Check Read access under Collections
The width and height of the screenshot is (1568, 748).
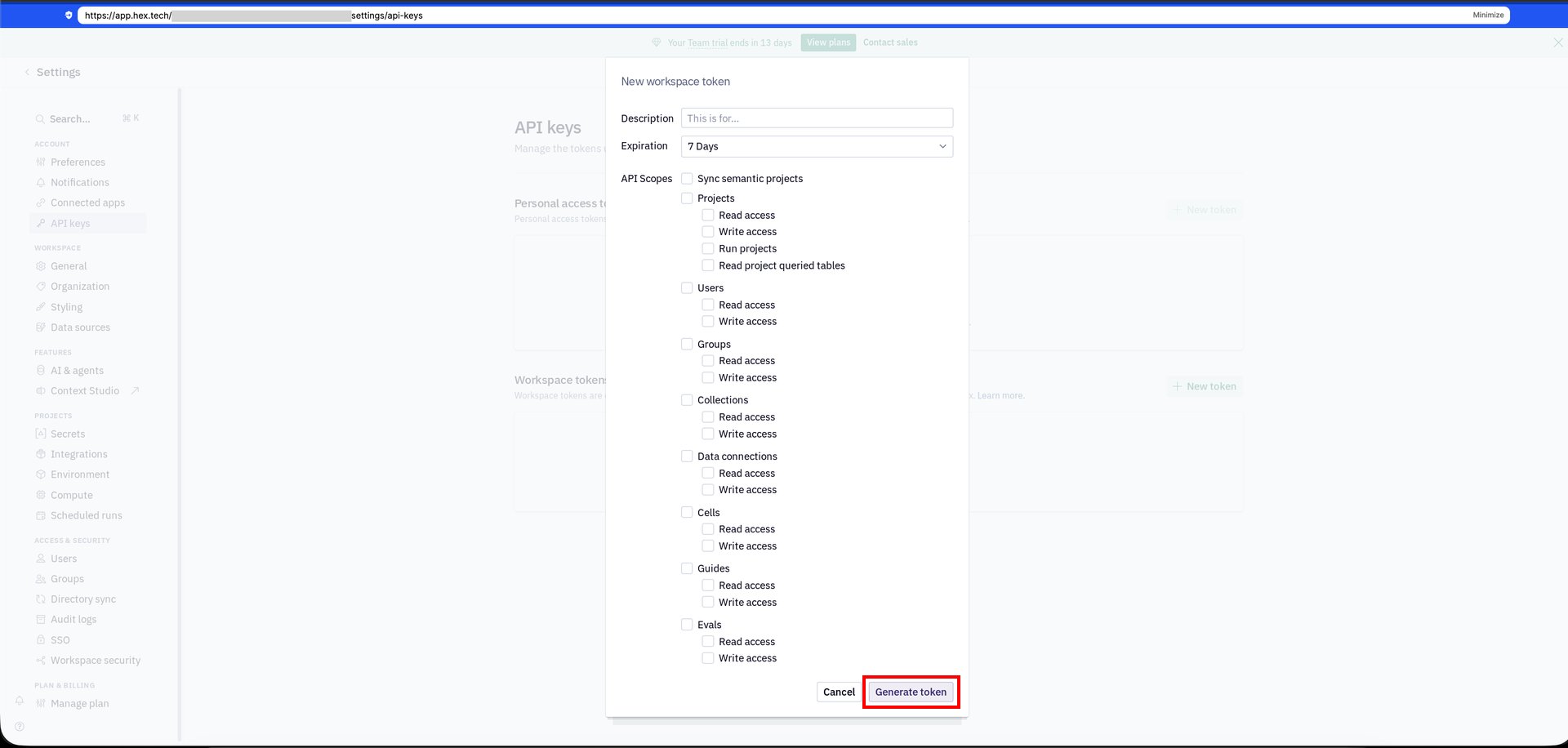pyautogui.click(x=708, y=417)
